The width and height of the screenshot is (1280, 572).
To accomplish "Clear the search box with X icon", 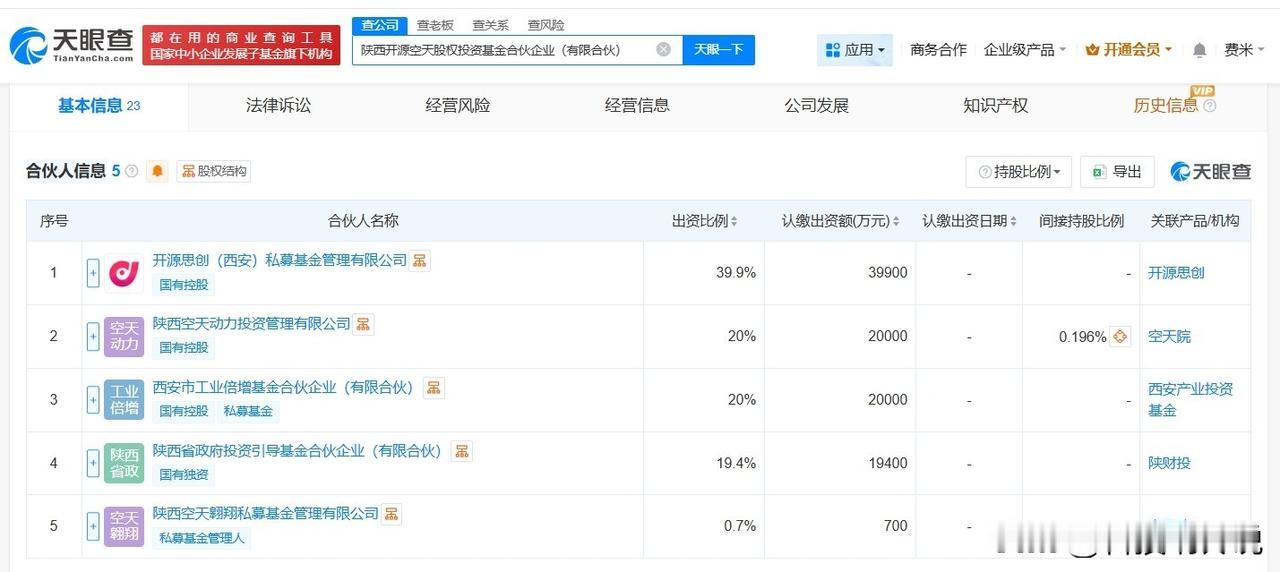I will click(664, 49).
